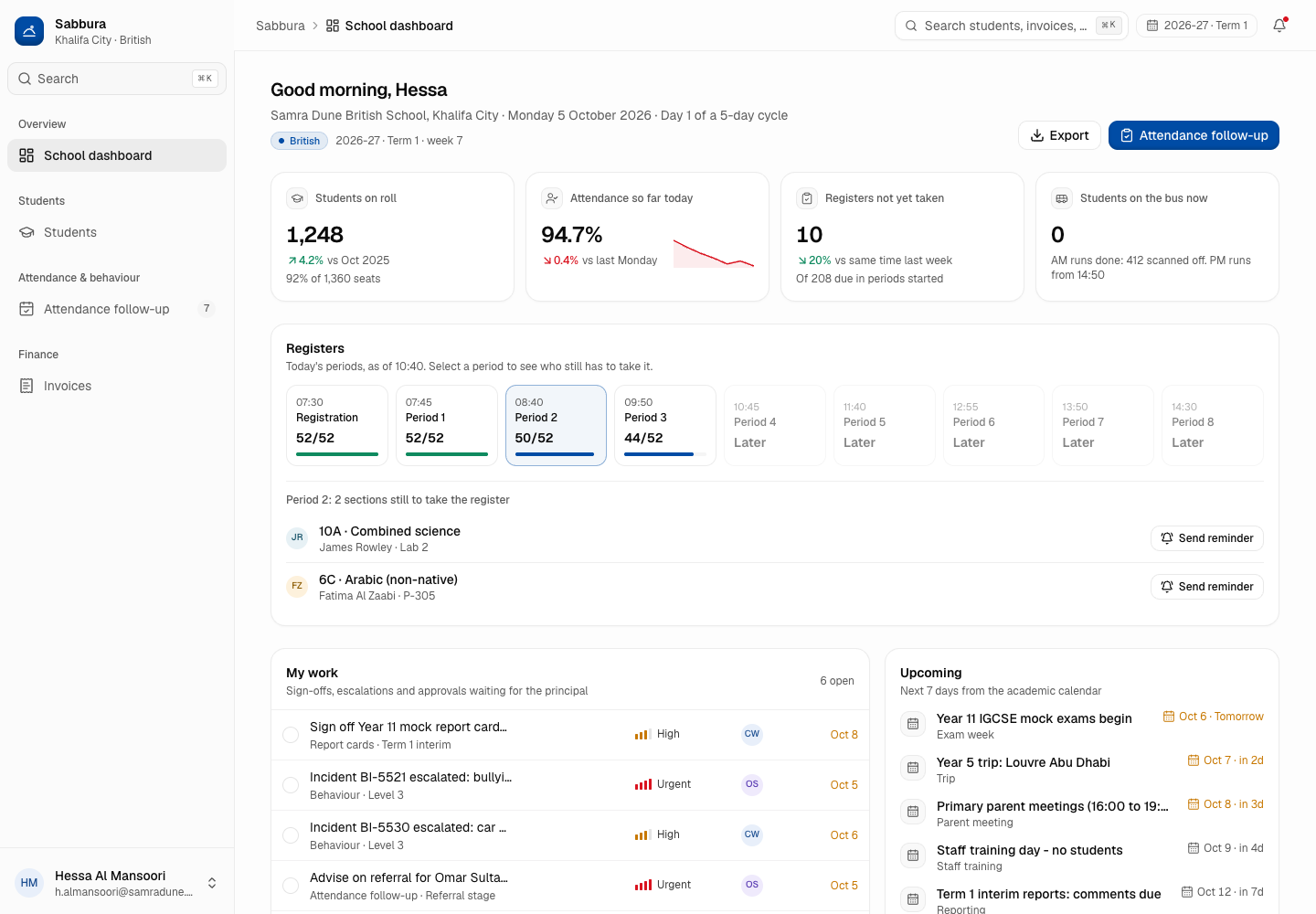The width and height of the screenshot is (1316, 914).
Task: Check off Advise on referral for Omar
Action: click(291, 886)
